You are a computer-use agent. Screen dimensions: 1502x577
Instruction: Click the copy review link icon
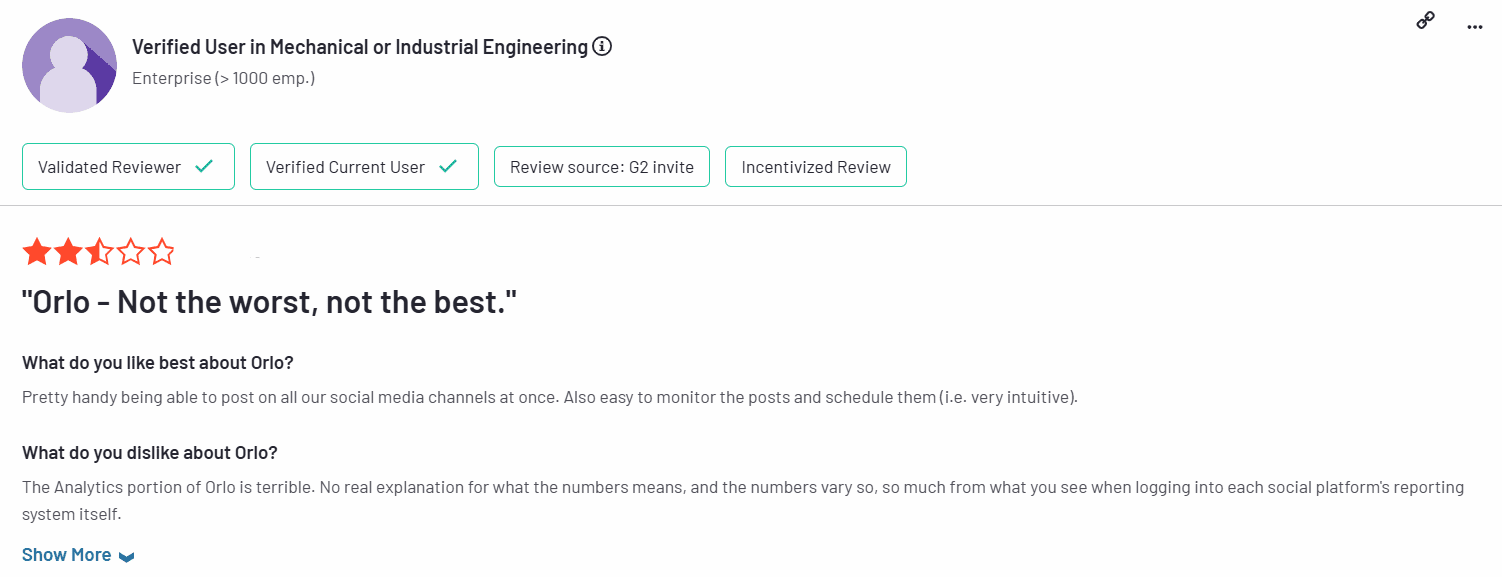[1424, 19]
